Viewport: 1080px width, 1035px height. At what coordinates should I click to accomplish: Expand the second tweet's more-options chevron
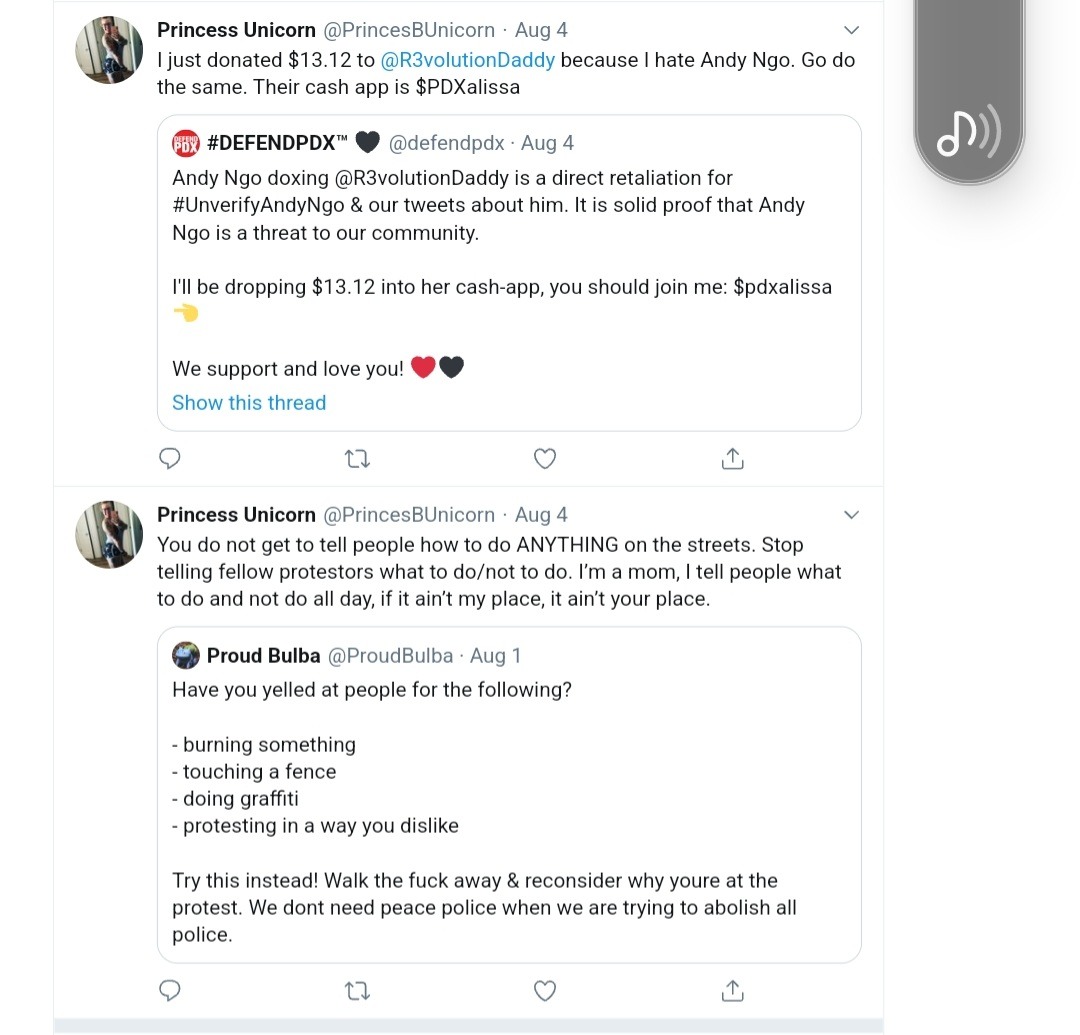point(851,515)
